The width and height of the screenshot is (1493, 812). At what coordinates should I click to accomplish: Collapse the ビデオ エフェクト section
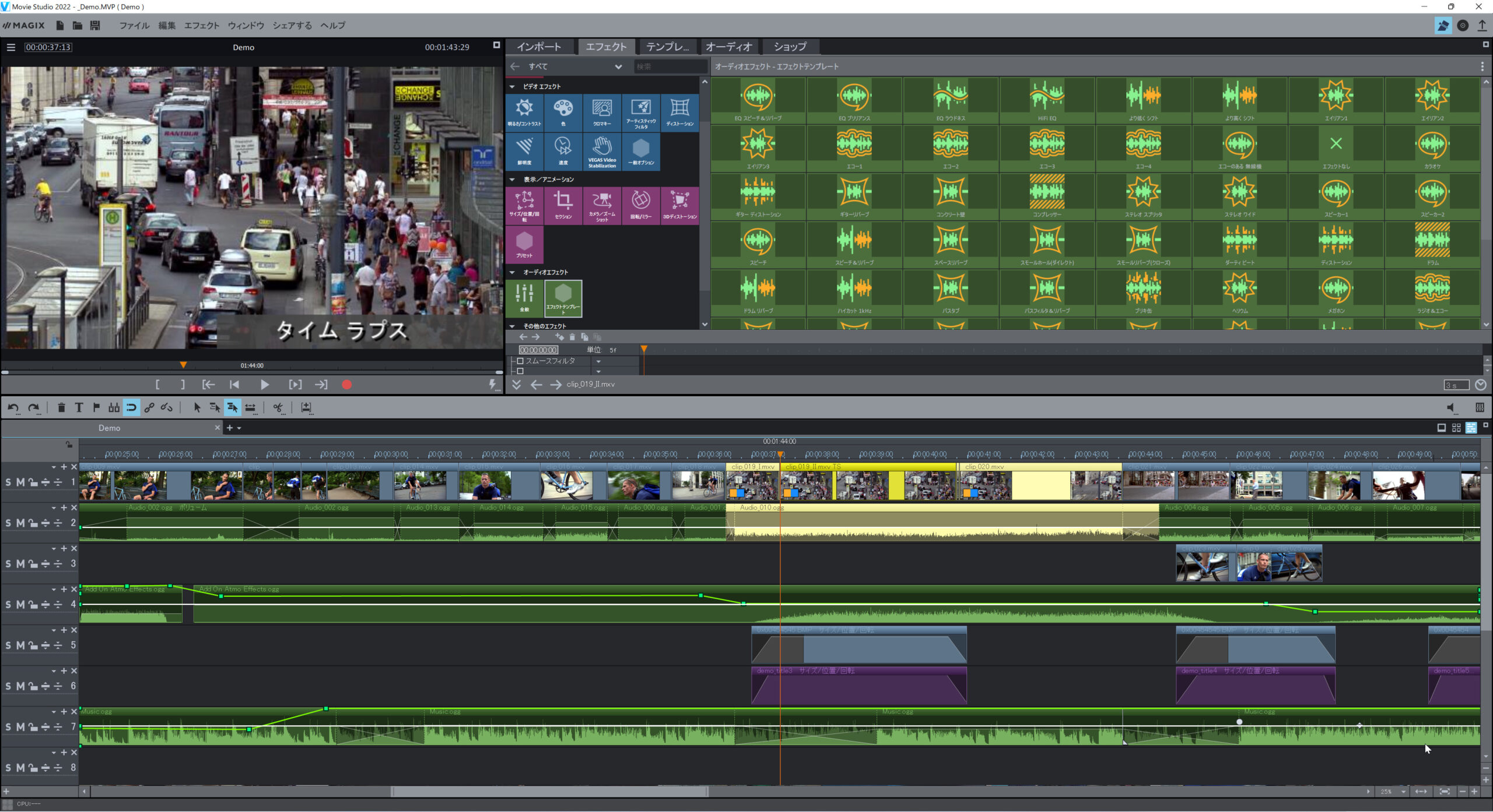tap(512, 86)
